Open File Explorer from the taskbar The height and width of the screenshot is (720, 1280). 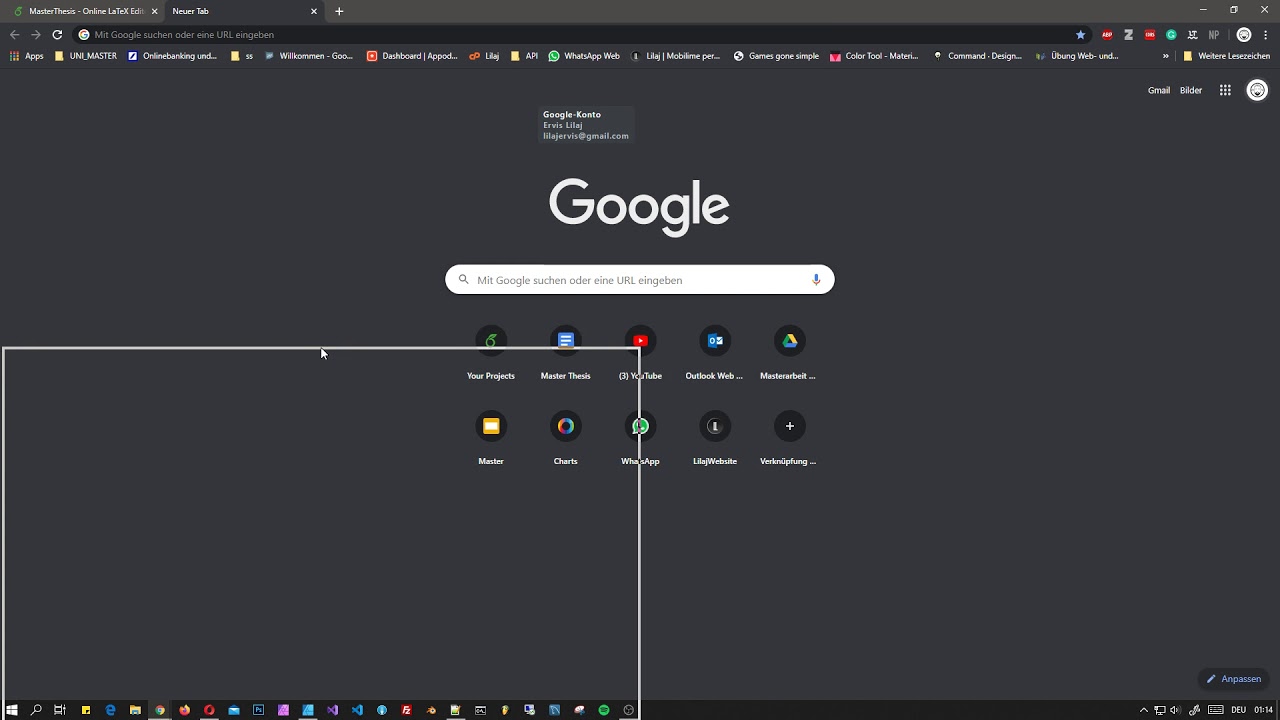135,710
